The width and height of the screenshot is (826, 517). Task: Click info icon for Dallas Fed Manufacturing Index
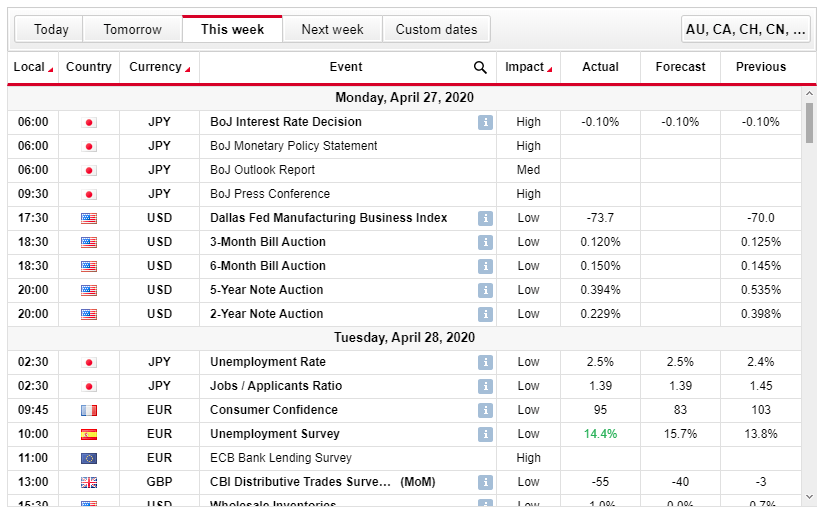coord(485,218)
